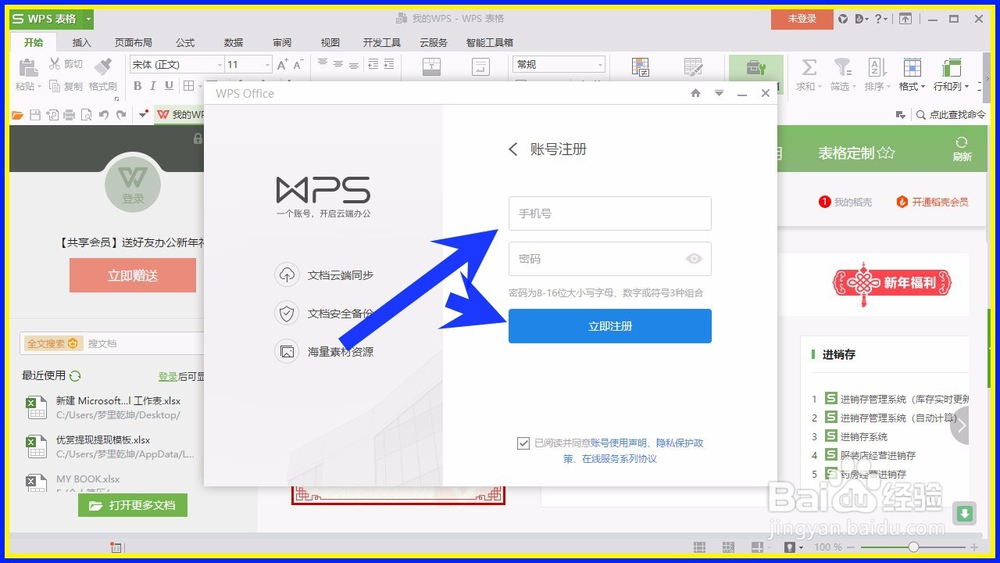Click the Undo arrow in quick access bar
1000x563 pixels.
104,115
